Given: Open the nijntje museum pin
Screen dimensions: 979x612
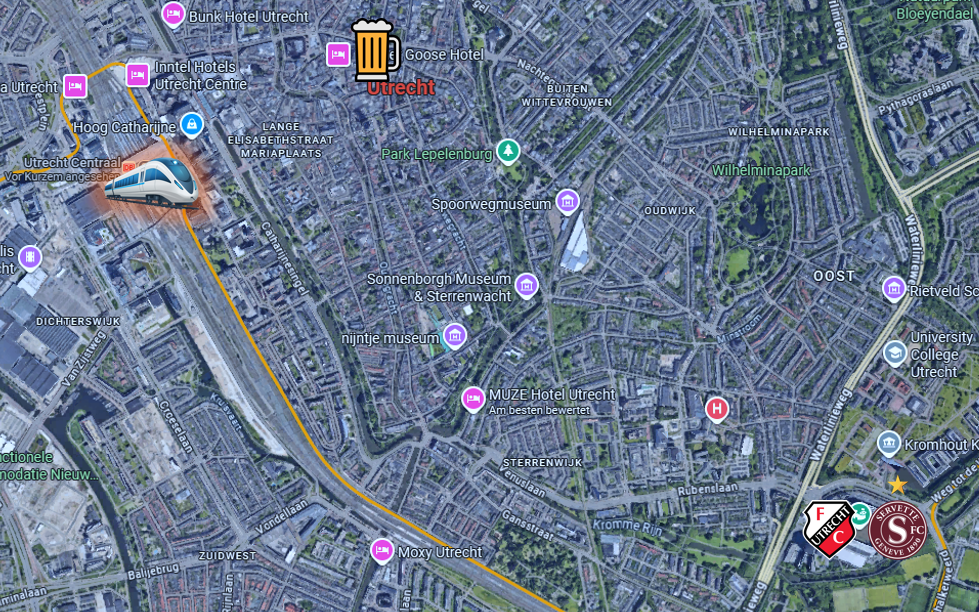Looking at the screenshot, I should pyautogui.click(x=455, y=336).
